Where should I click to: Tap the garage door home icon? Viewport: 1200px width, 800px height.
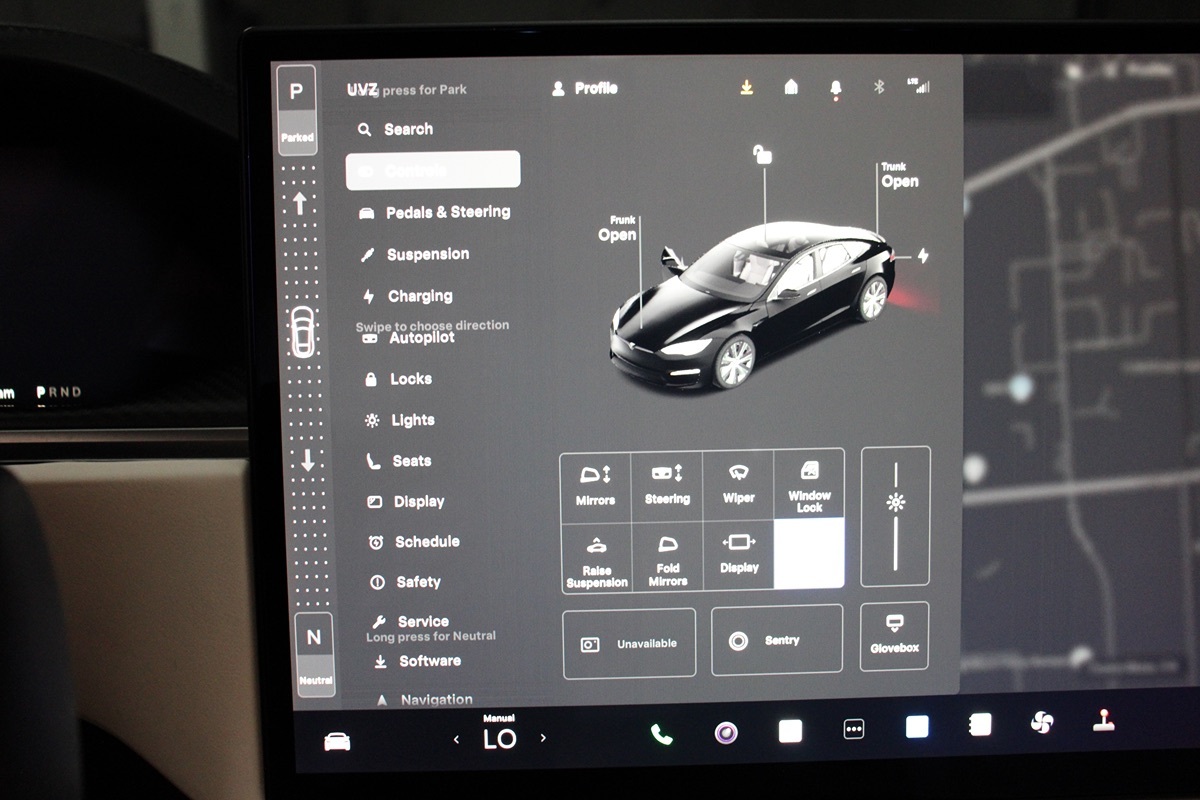click(x=791, y=88)
